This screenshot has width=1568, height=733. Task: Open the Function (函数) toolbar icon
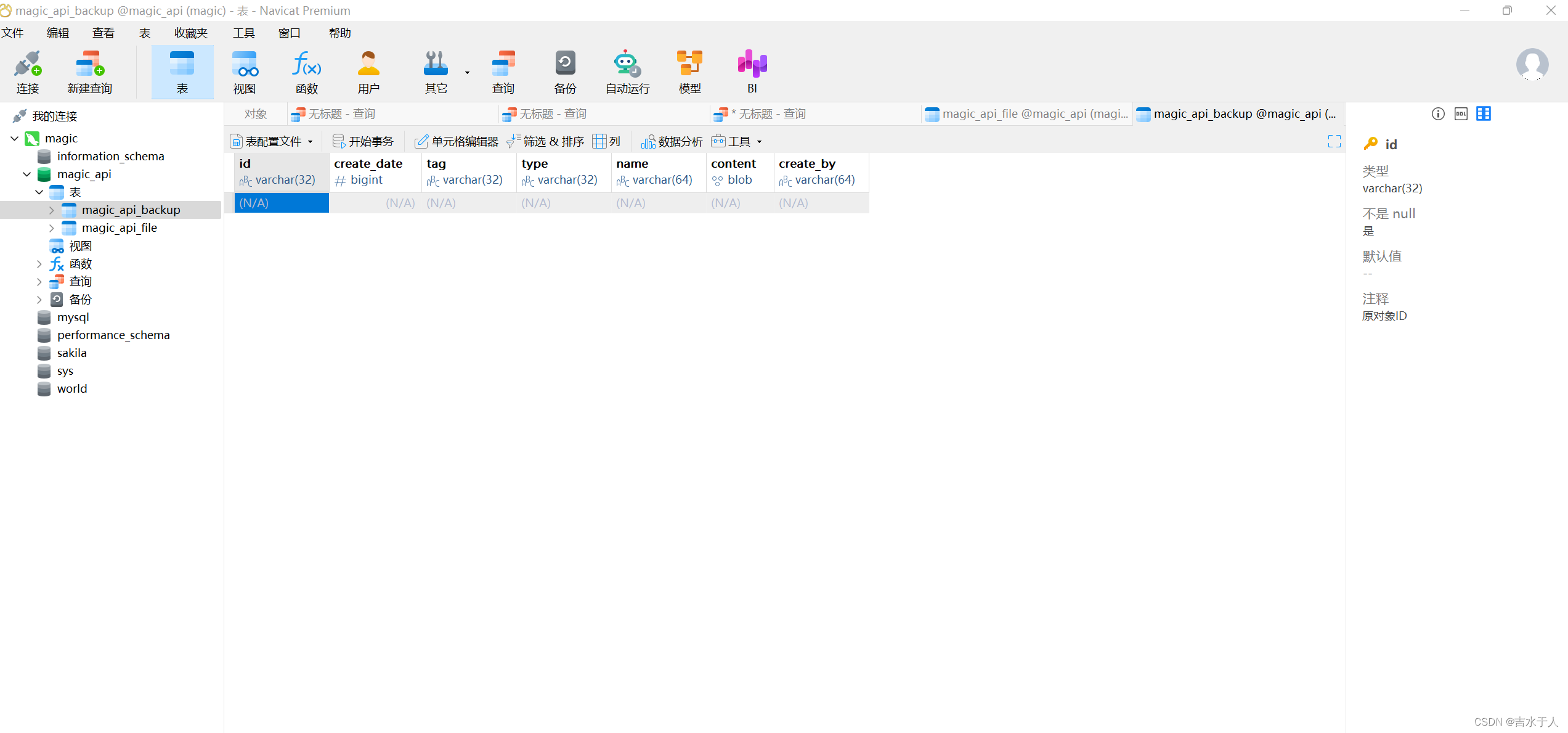[x=306, y=64]
